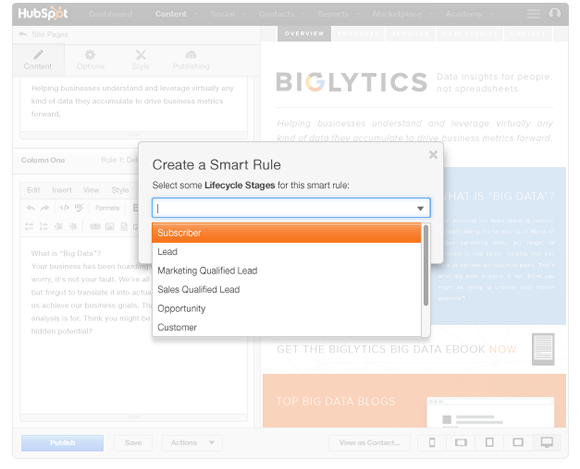Image resolution: width=580 pixels, height=469 pixels.
Task: Redo the edit in editor toolbar
Action: click(45, 208)
